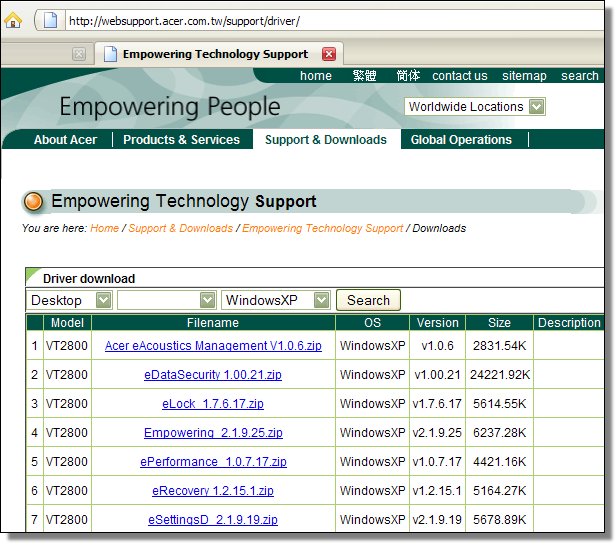Open the Products & Services menu

(181, 140)
